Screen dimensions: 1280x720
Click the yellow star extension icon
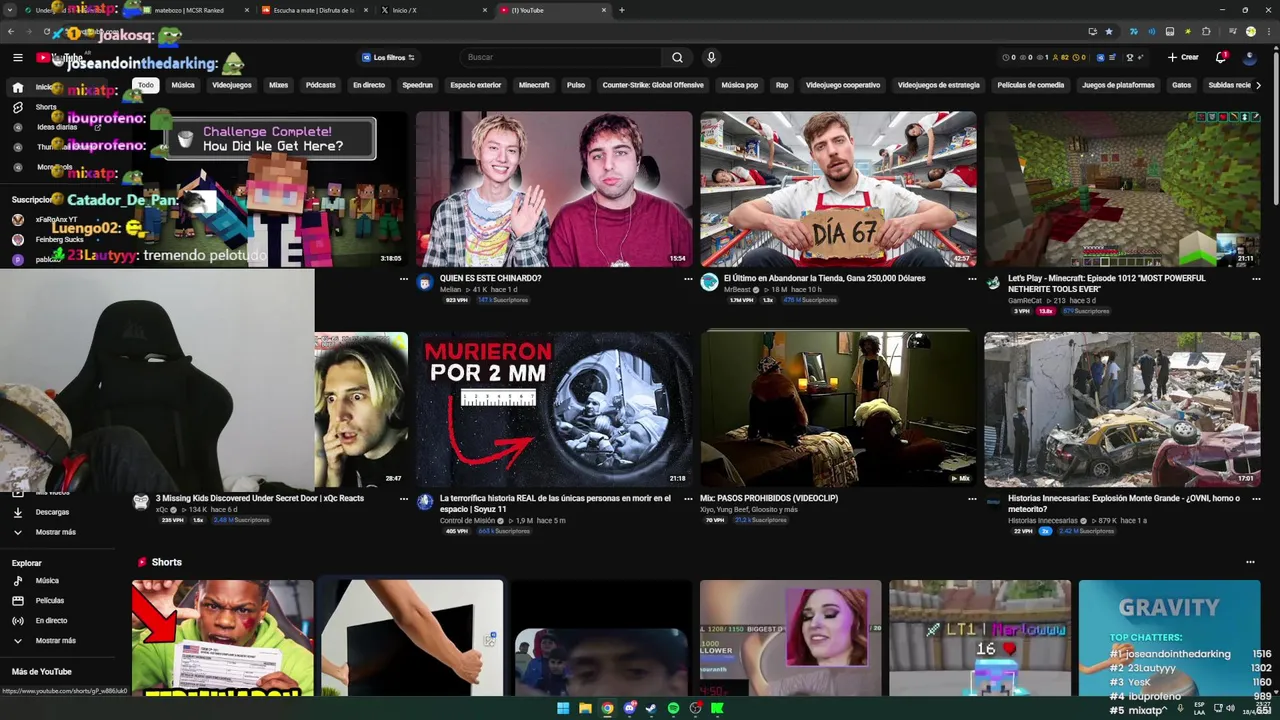coord(1187,31)
